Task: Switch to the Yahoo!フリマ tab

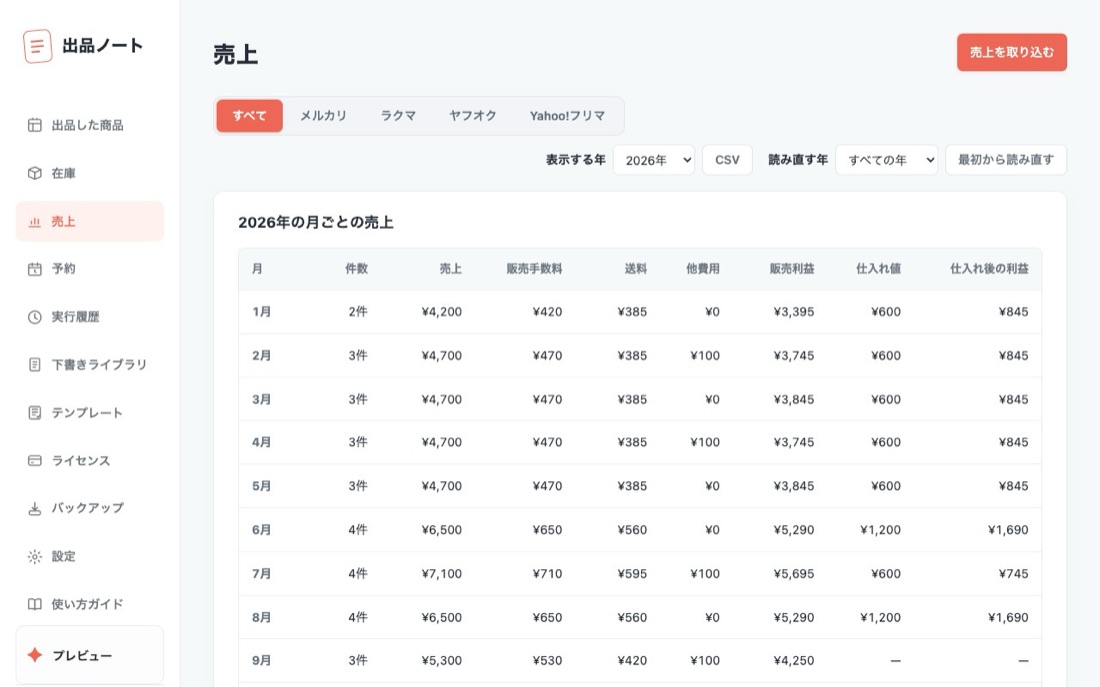Action: tap(568, 116)
